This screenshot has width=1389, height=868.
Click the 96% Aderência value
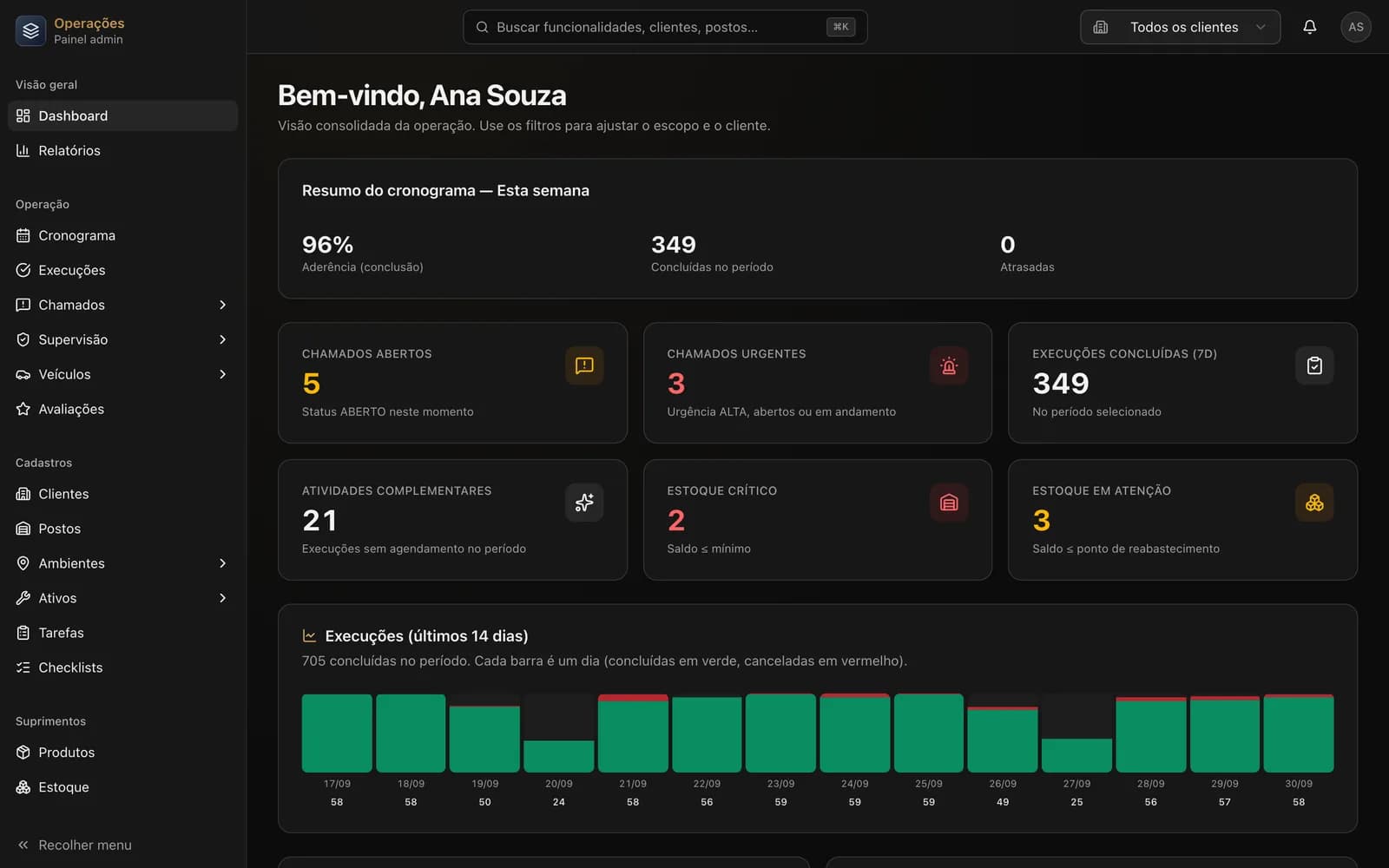(327, 245)
